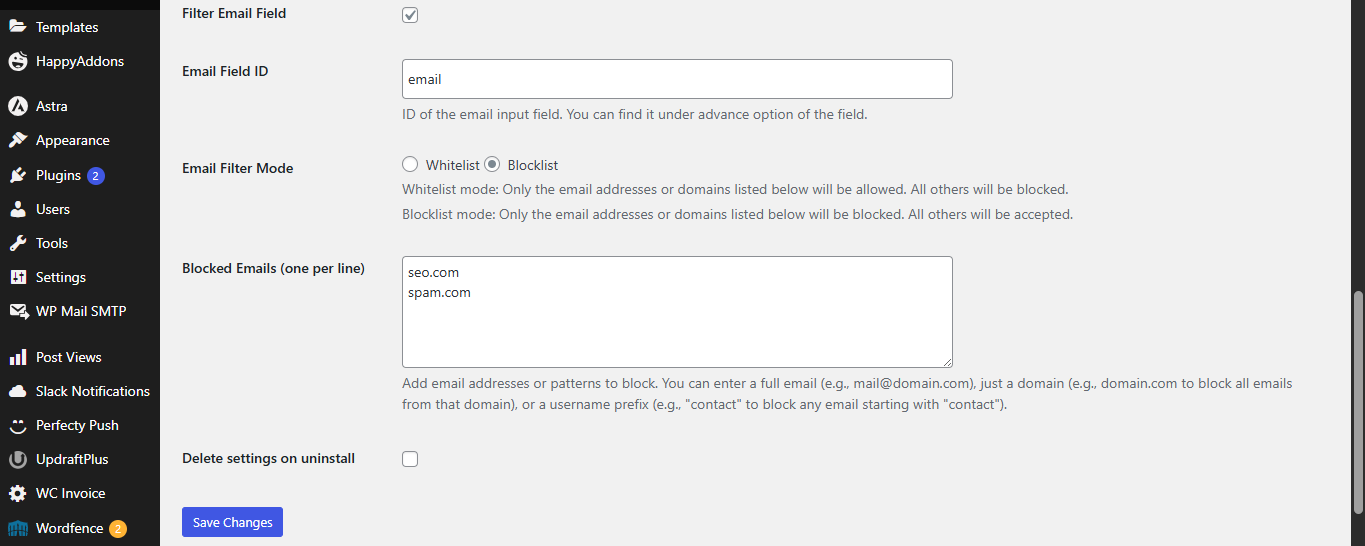Go to Post Views menu

point(68,357)
